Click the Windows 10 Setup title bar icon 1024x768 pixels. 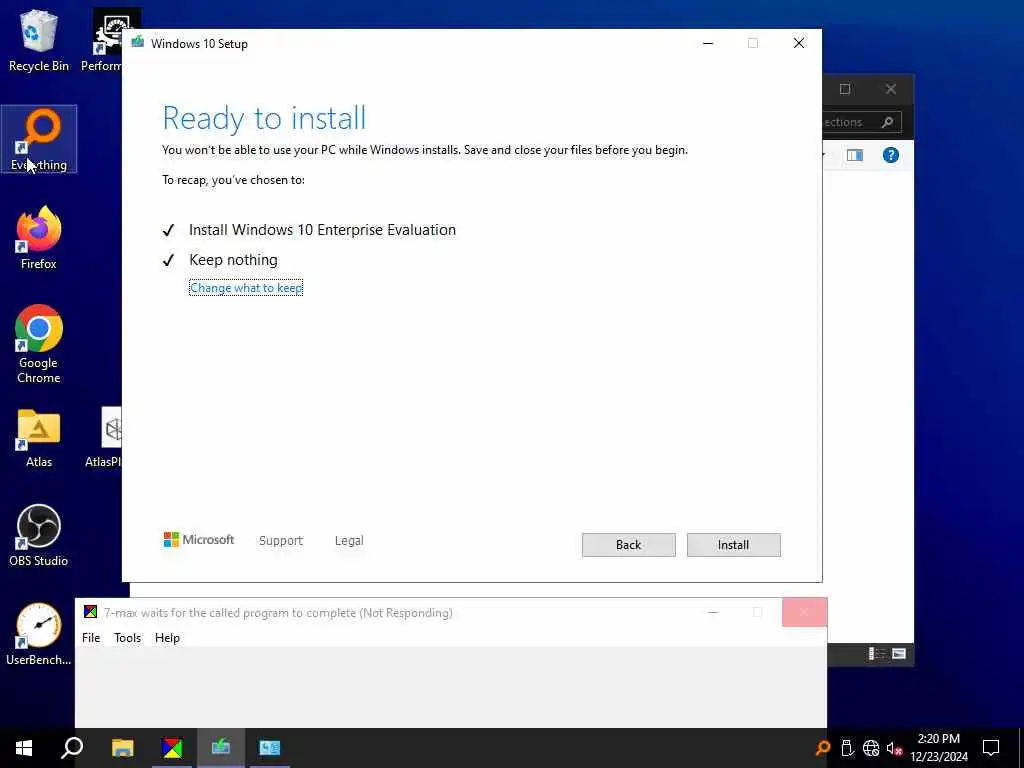137,42
